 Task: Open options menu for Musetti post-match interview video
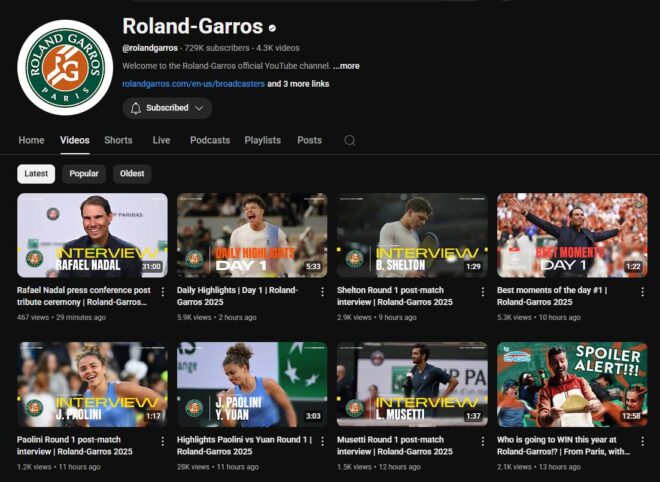[x=482, y=441]
